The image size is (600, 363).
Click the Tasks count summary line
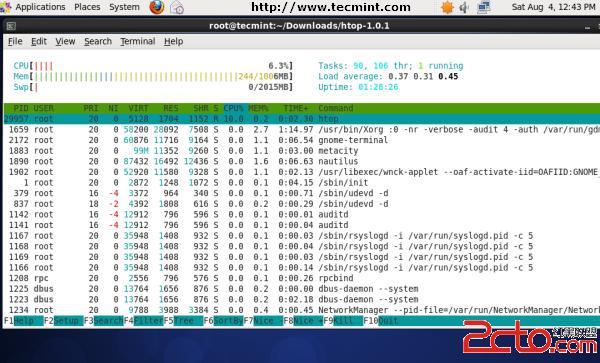pyautogui.click(x=391, y=66)
